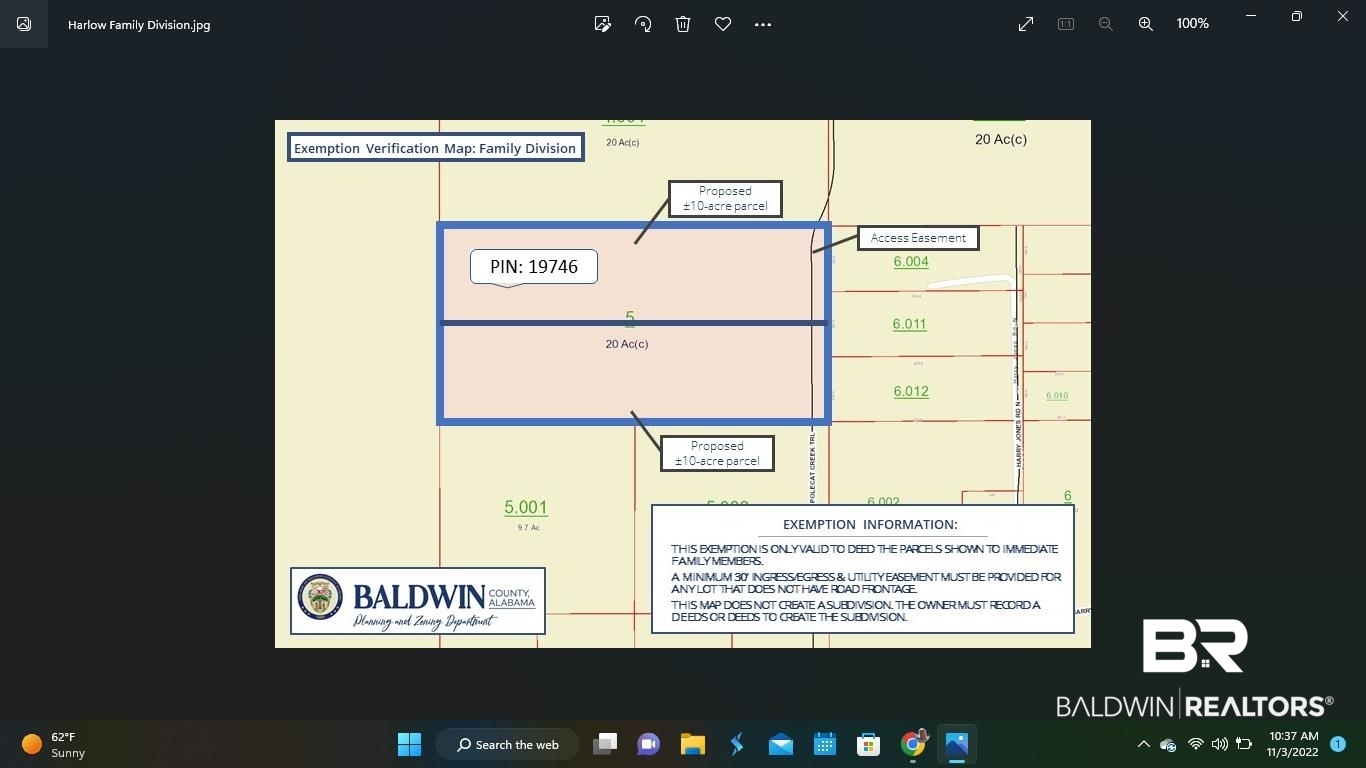1366x768 pixels.
Task: Open the blue lightning-bolt app on the taskbar
Action: click(737, 744)
